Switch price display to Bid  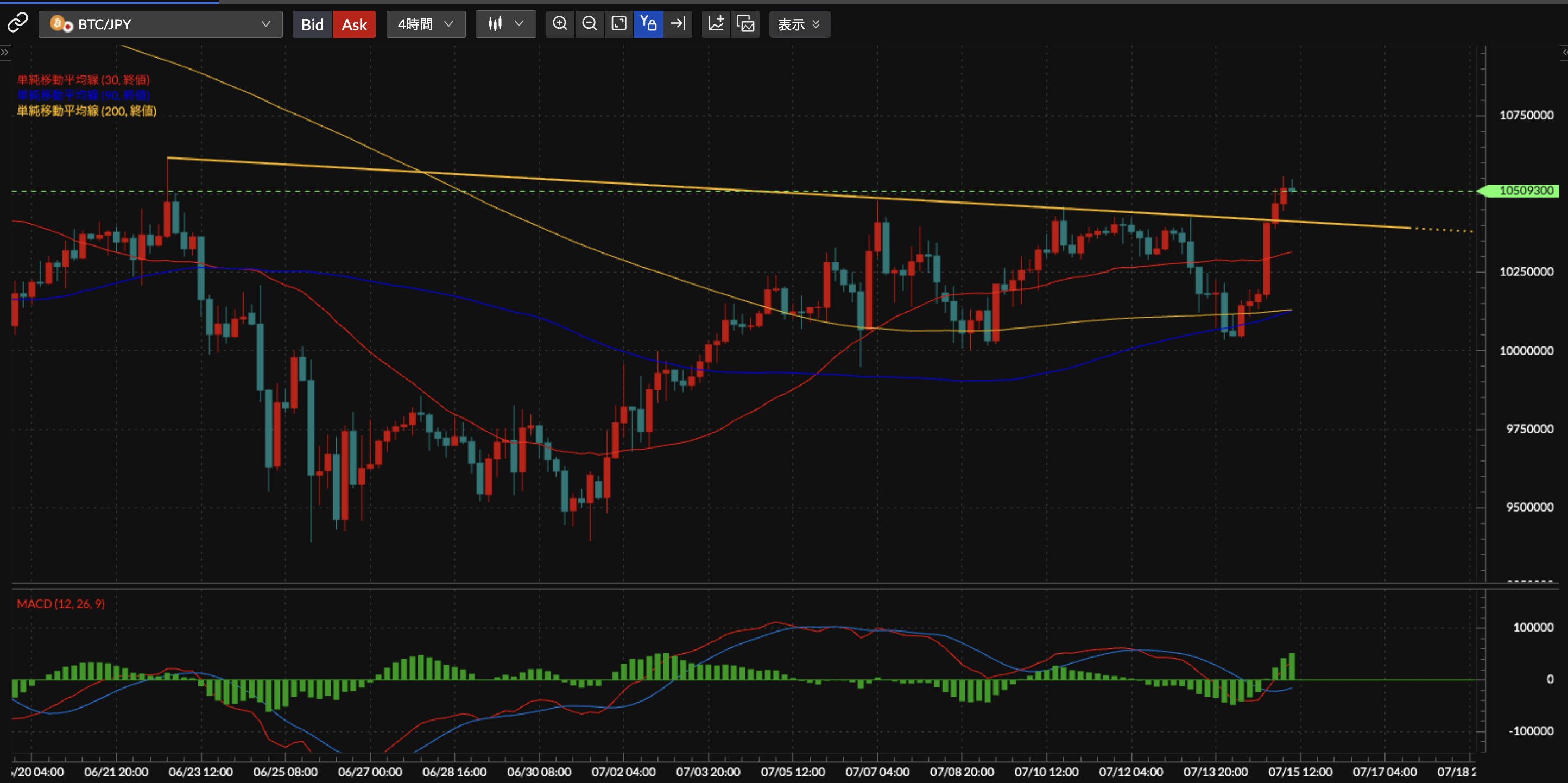point(312,24)
